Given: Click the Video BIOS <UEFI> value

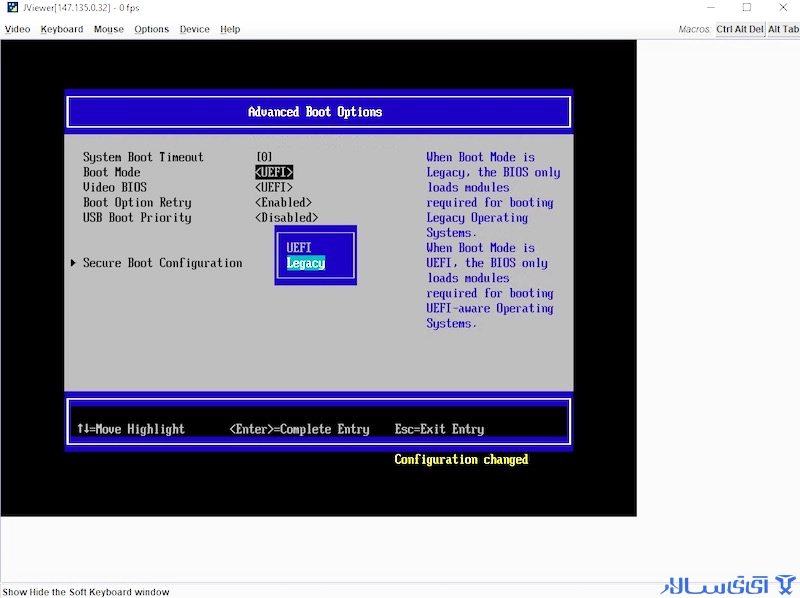Looking at the screenshot, I should coord(274,187).
